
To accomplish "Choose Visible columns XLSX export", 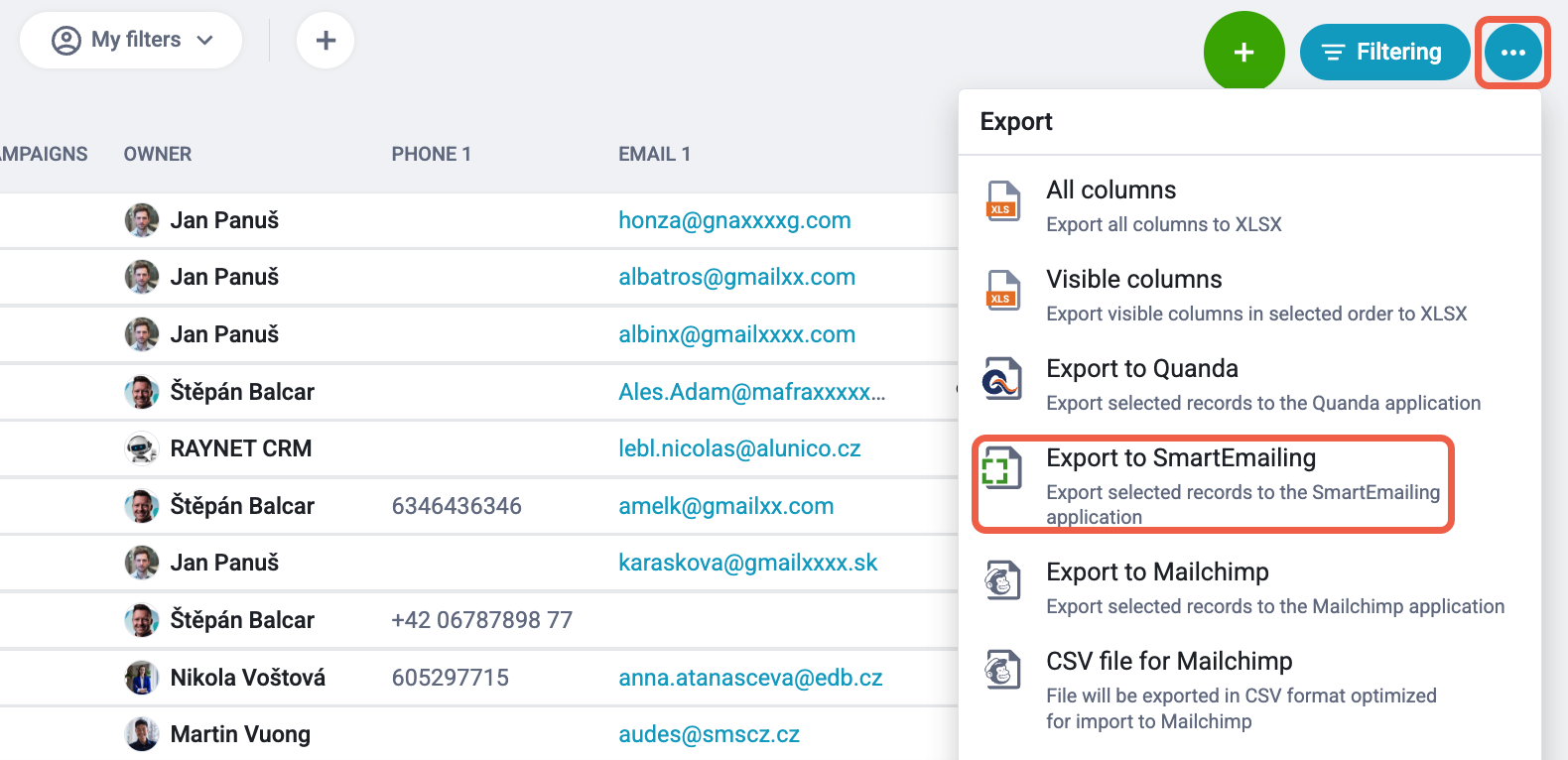I will tap(1248, 295).
